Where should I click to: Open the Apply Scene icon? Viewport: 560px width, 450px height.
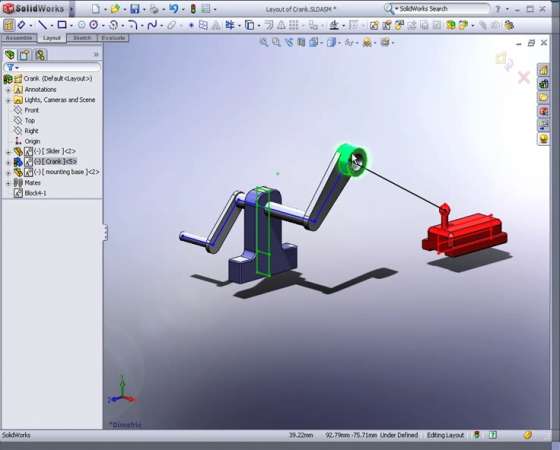367,42
